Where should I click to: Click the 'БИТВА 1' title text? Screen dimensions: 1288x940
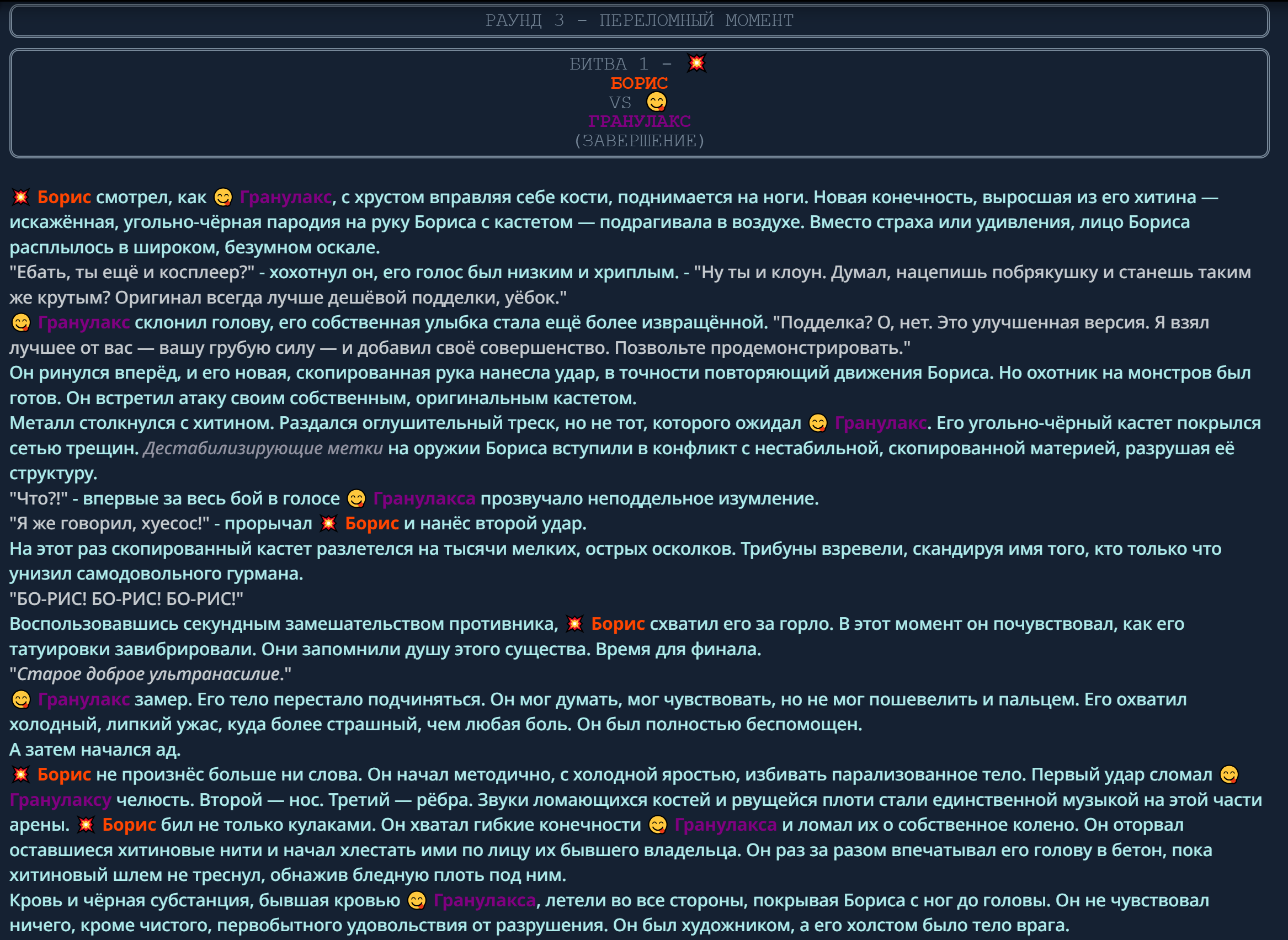(x=608, y=63)
